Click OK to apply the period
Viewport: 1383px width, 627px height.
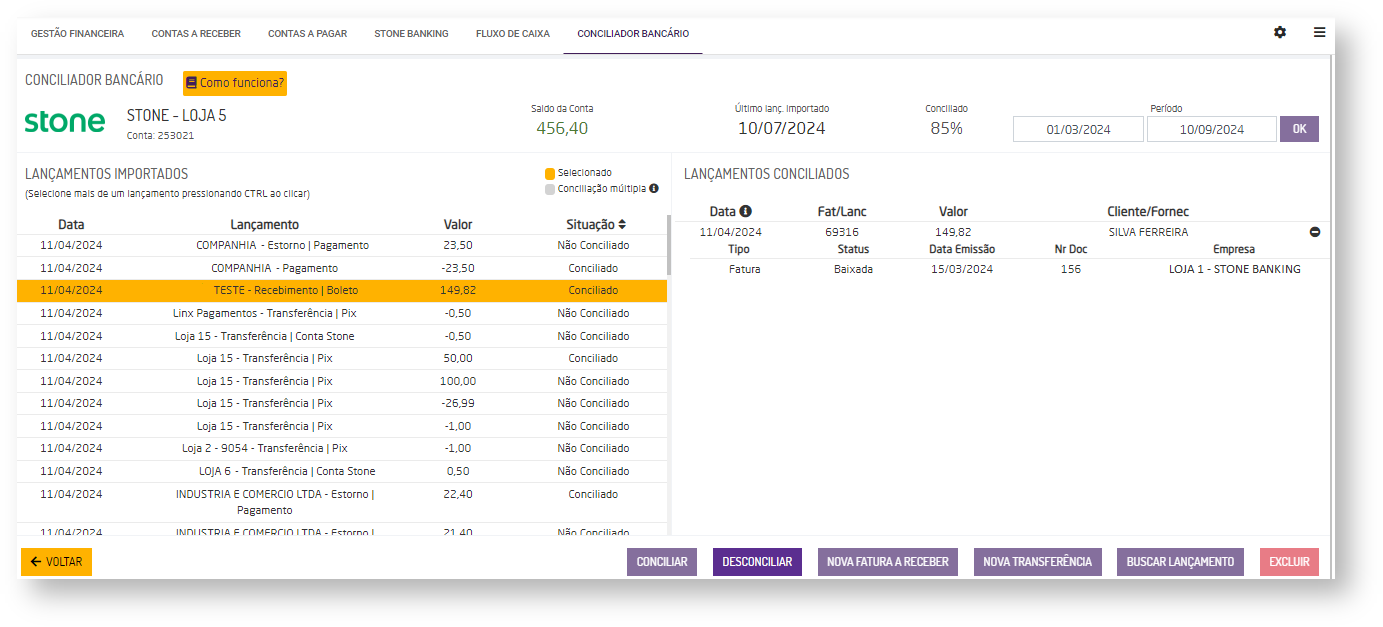point(1299,129)
